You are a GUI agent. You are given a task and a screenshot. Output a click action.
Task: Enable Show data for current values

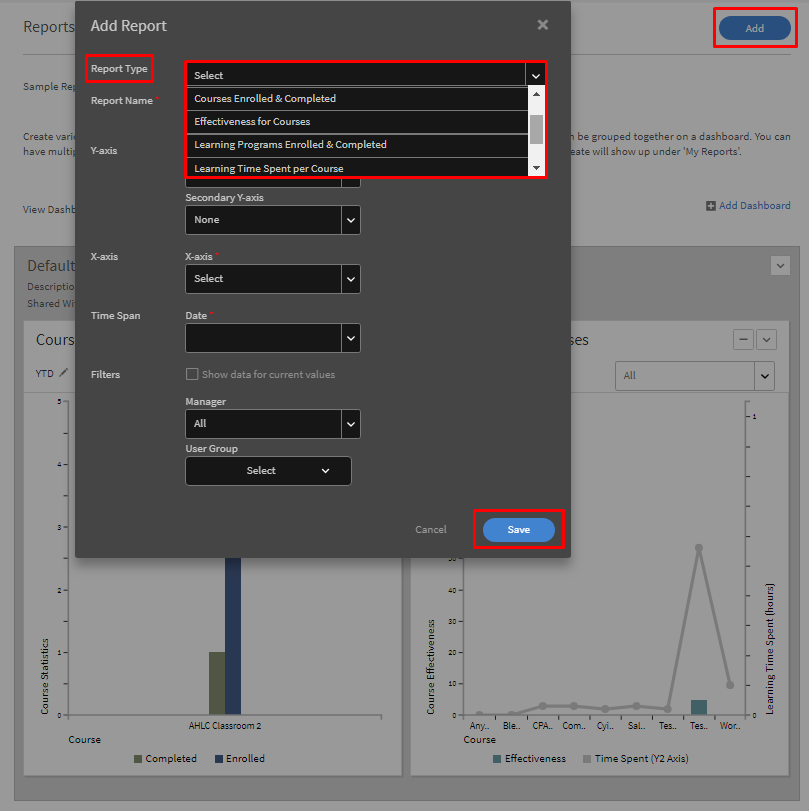(192, 375)
